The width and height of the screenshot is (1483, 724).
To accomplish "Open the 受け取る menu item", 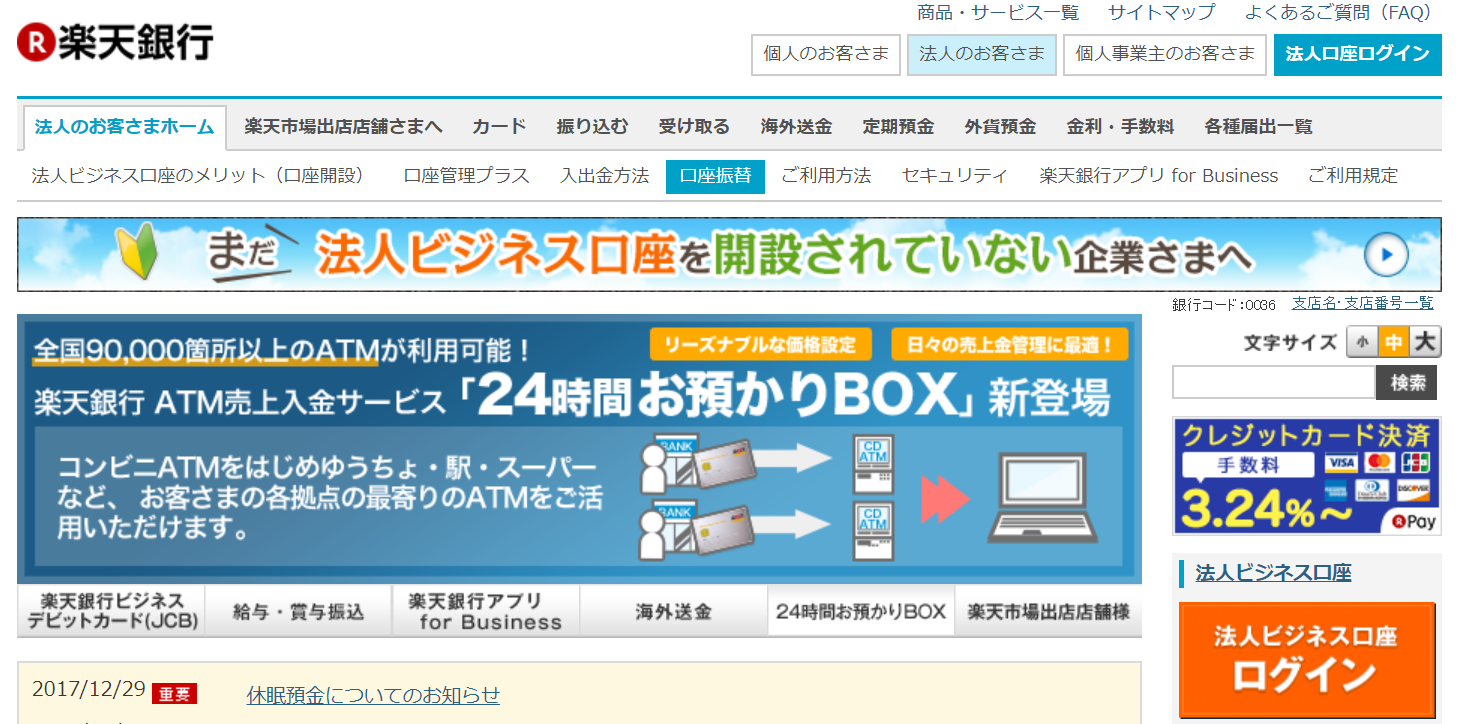I will (x=694, y=127).
